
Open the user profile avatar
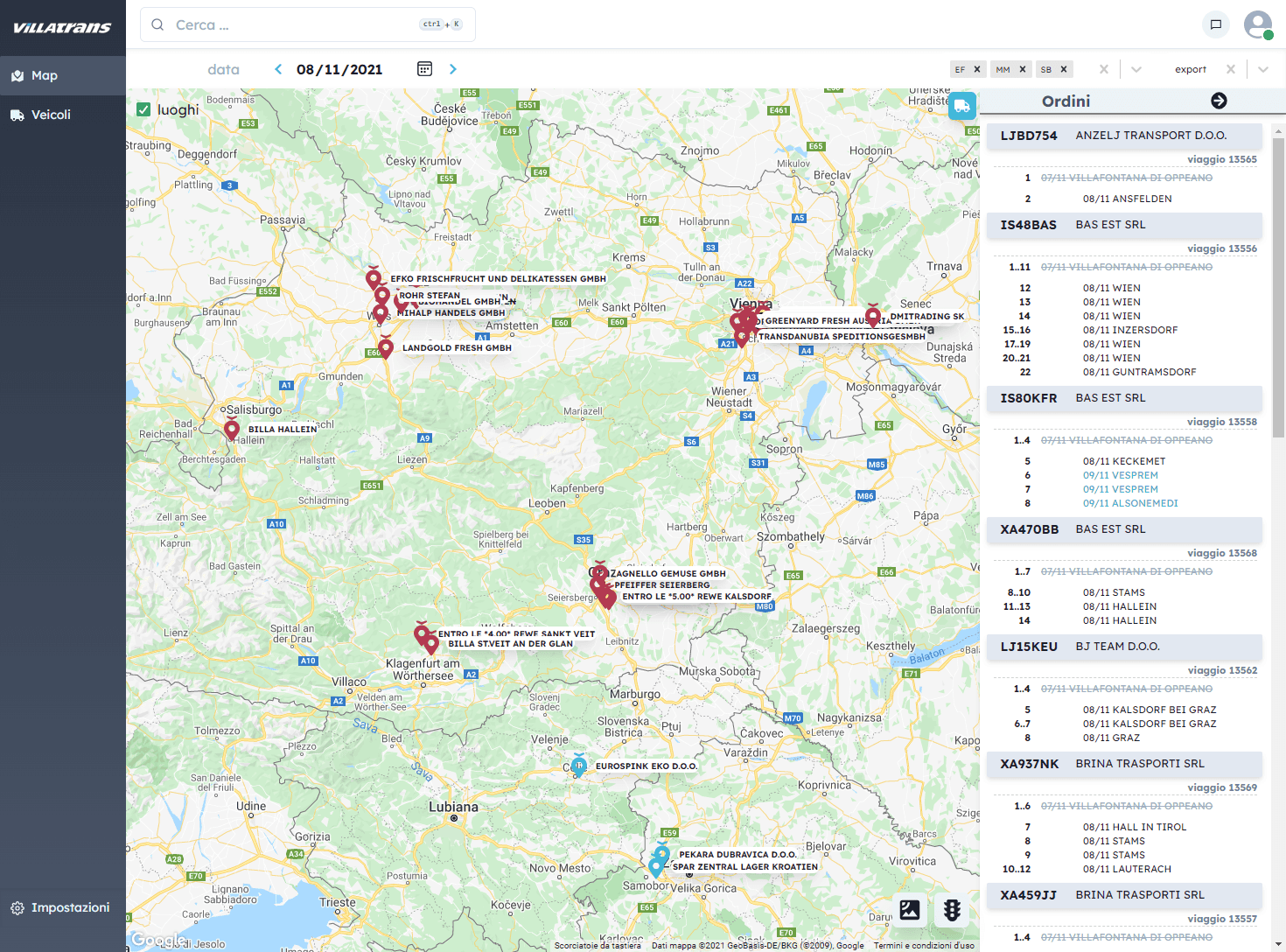tap(1258, 24)
